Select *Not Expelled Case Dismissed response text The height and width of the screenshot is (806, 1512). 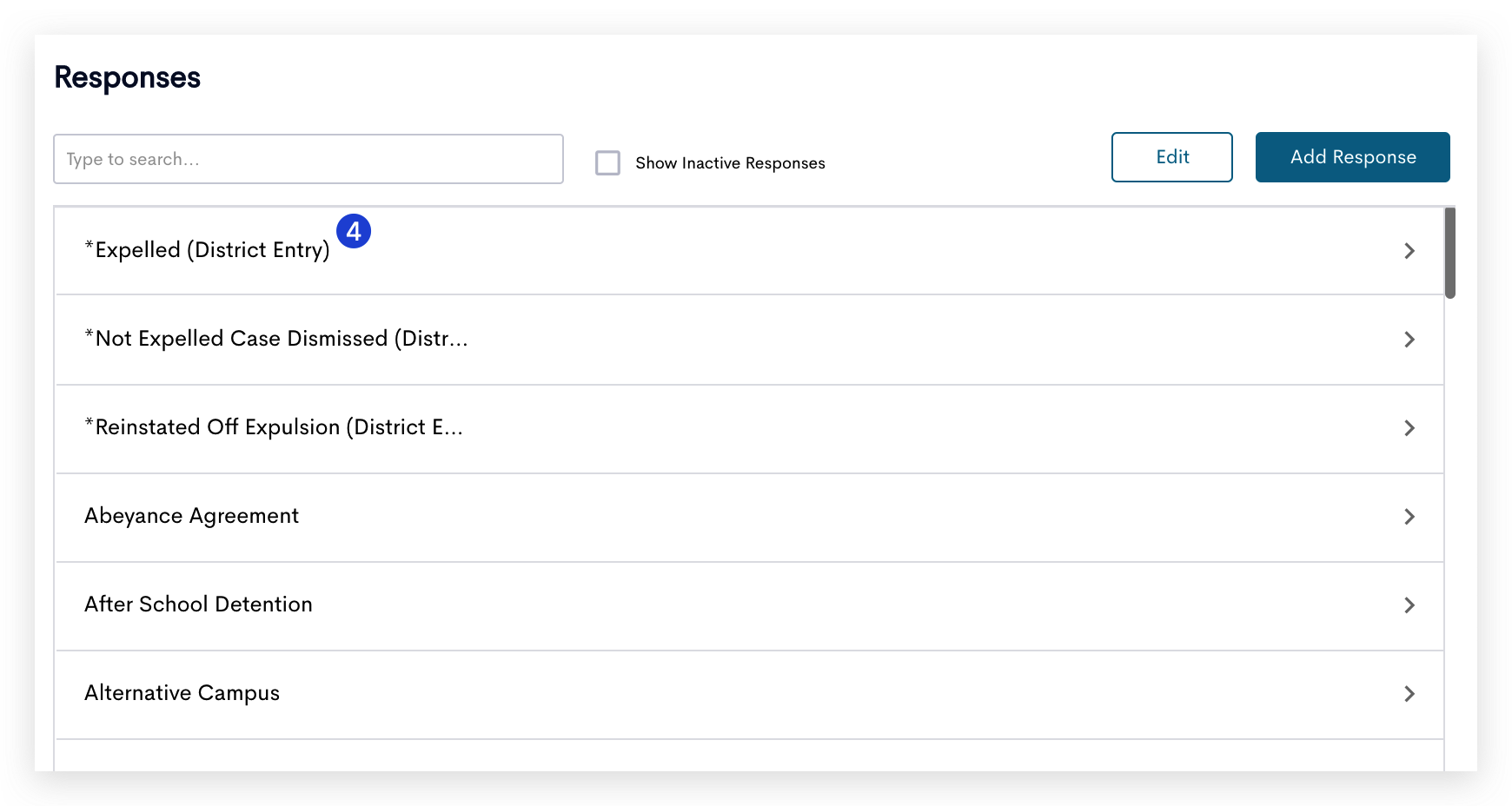tap(276, 339)
